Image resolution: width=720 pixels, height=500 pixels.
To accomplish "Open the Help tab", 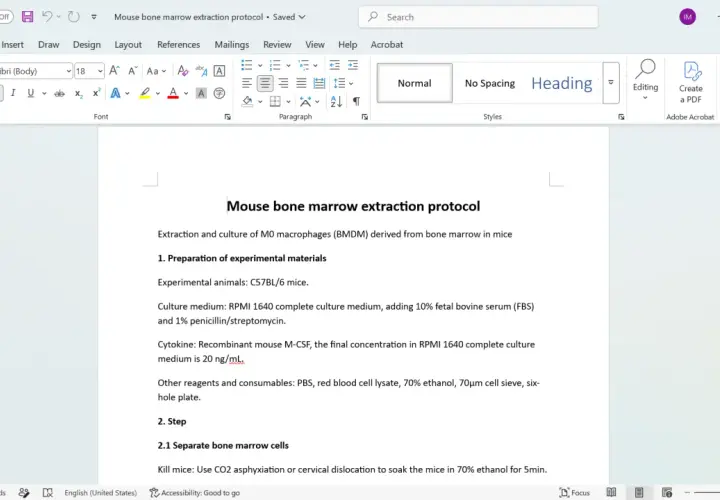I will pos(348,45).
